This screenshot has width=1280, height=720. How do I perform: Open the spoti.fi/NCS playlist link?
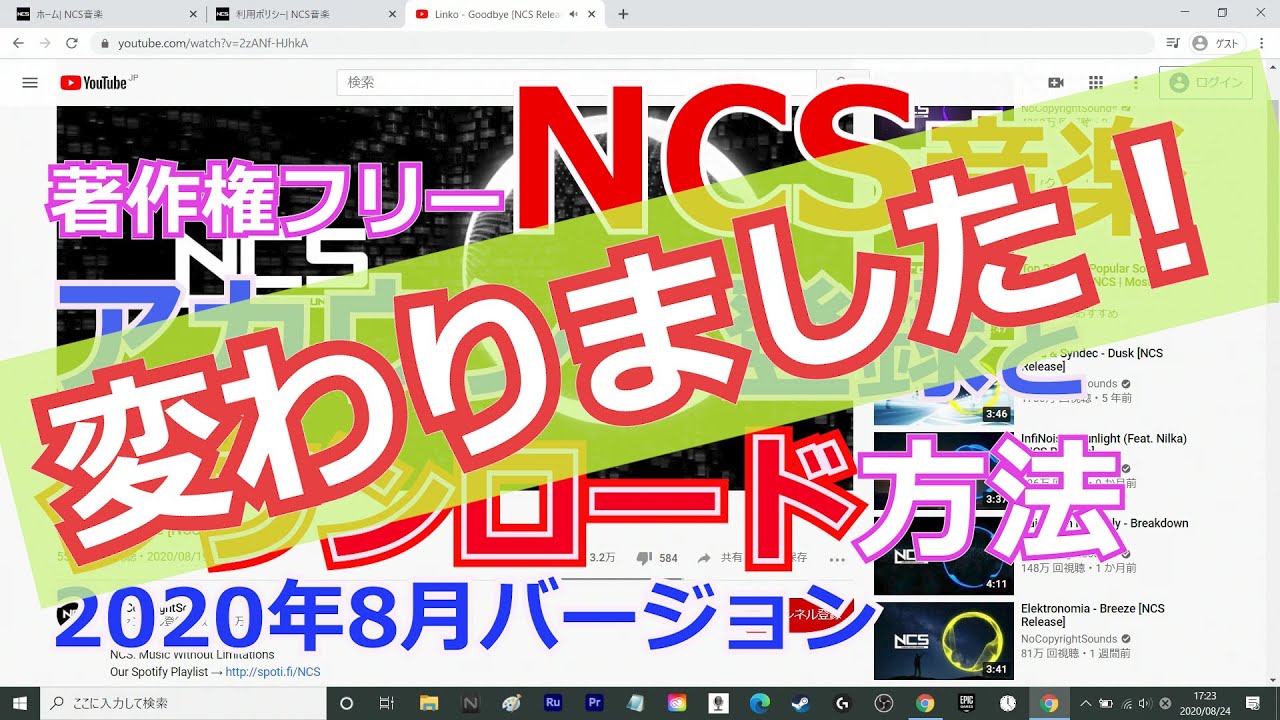[273, 672]
